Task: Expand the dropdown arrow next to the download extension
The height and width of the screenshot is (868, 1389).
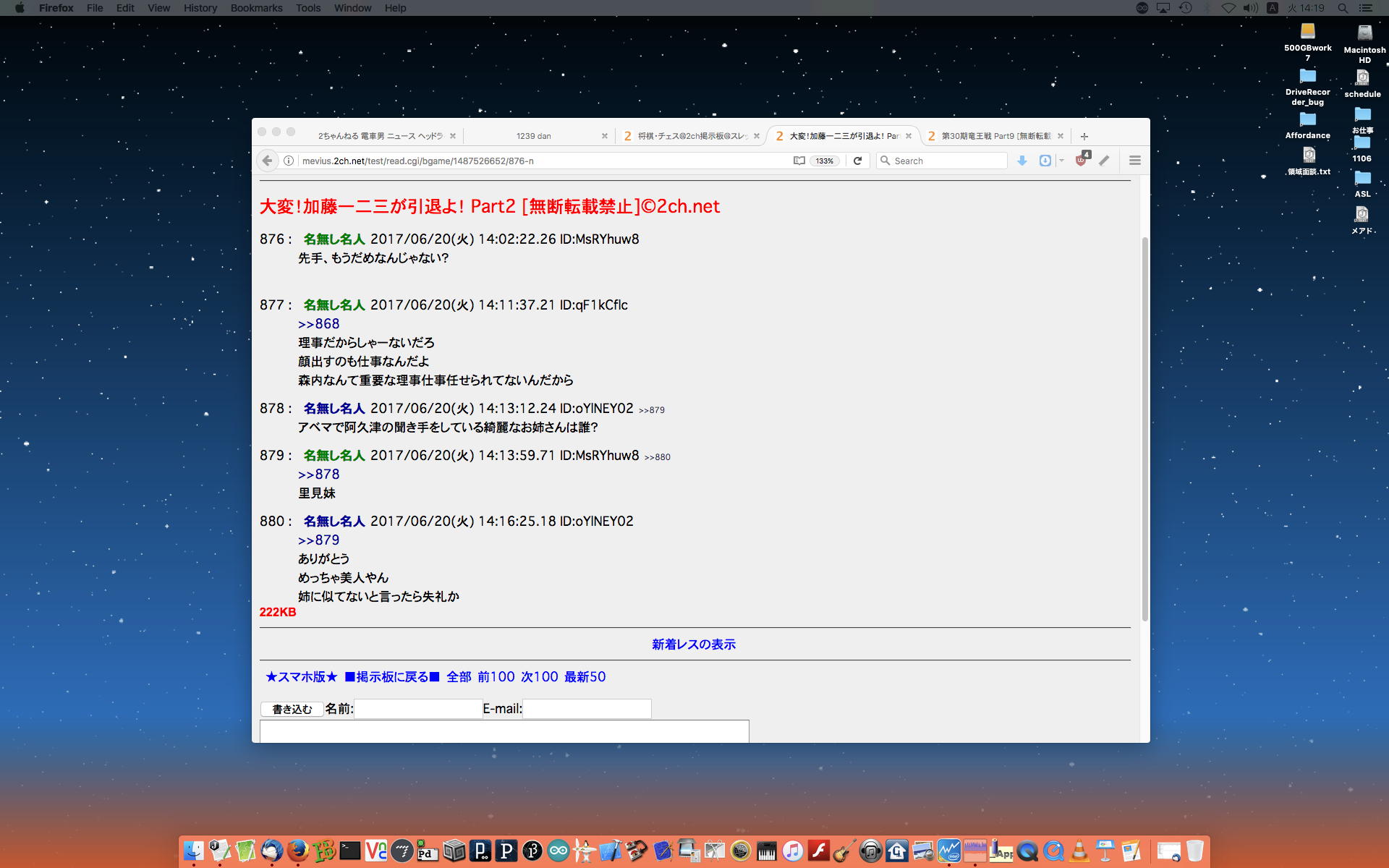Action: [x=1061, y=161]
